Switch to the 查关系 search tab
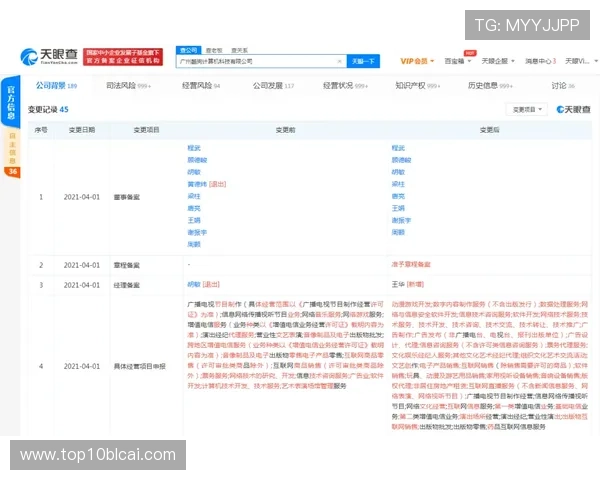This screenshot has width=600, height=480. [x=240, y=50]
